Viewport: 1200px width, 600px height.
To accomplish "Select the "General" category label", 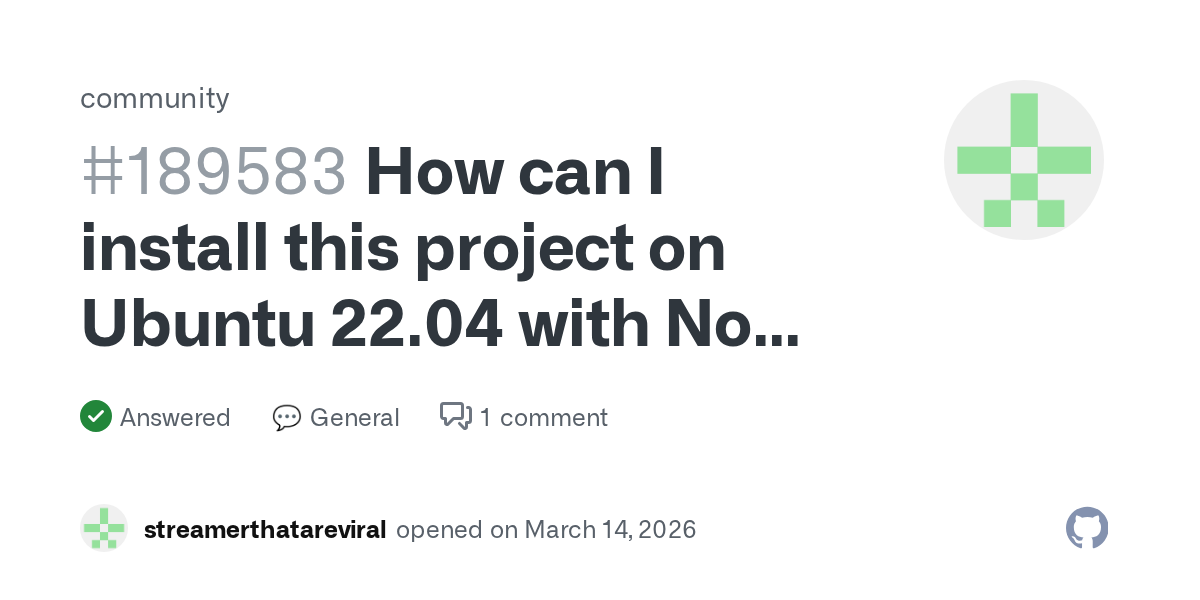I will pyautogui.click(x=354, y=417).
